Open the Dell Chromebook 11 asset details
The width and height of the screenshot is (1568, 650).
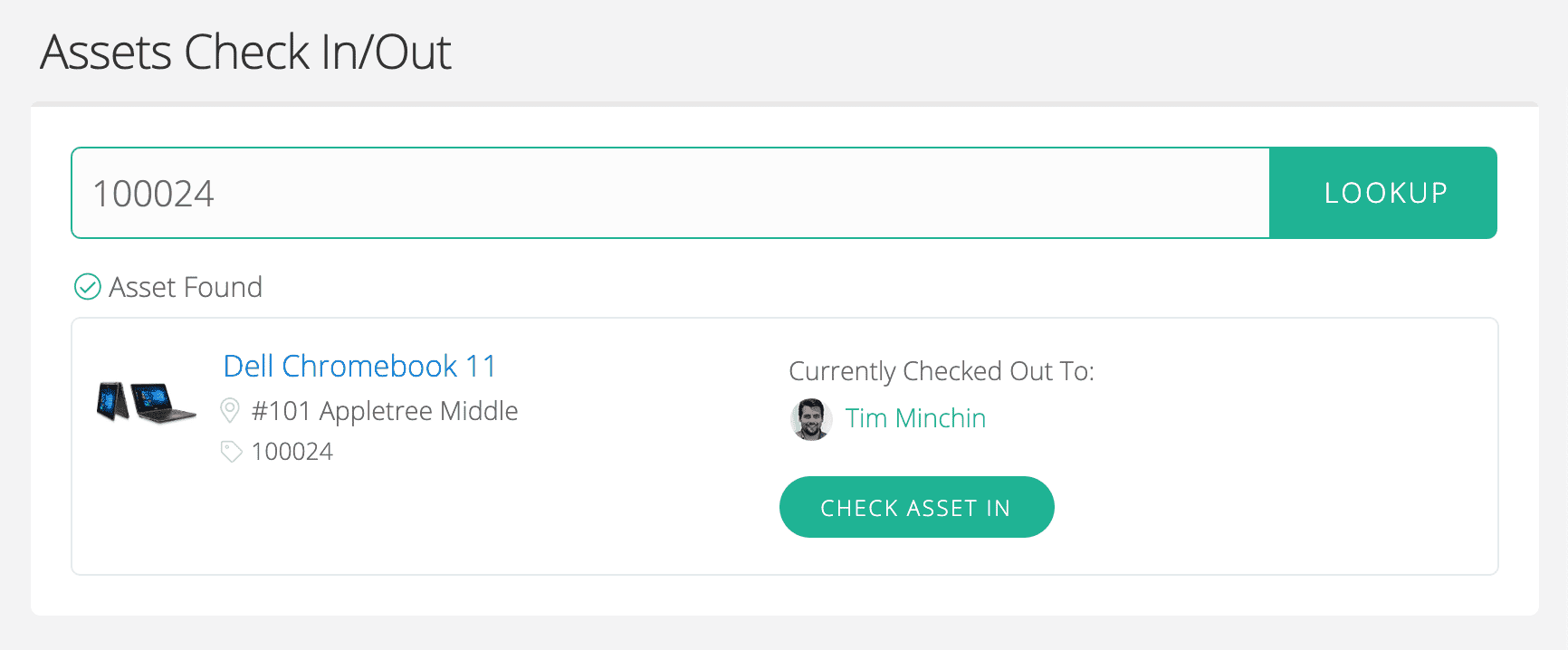coord(359,366)
